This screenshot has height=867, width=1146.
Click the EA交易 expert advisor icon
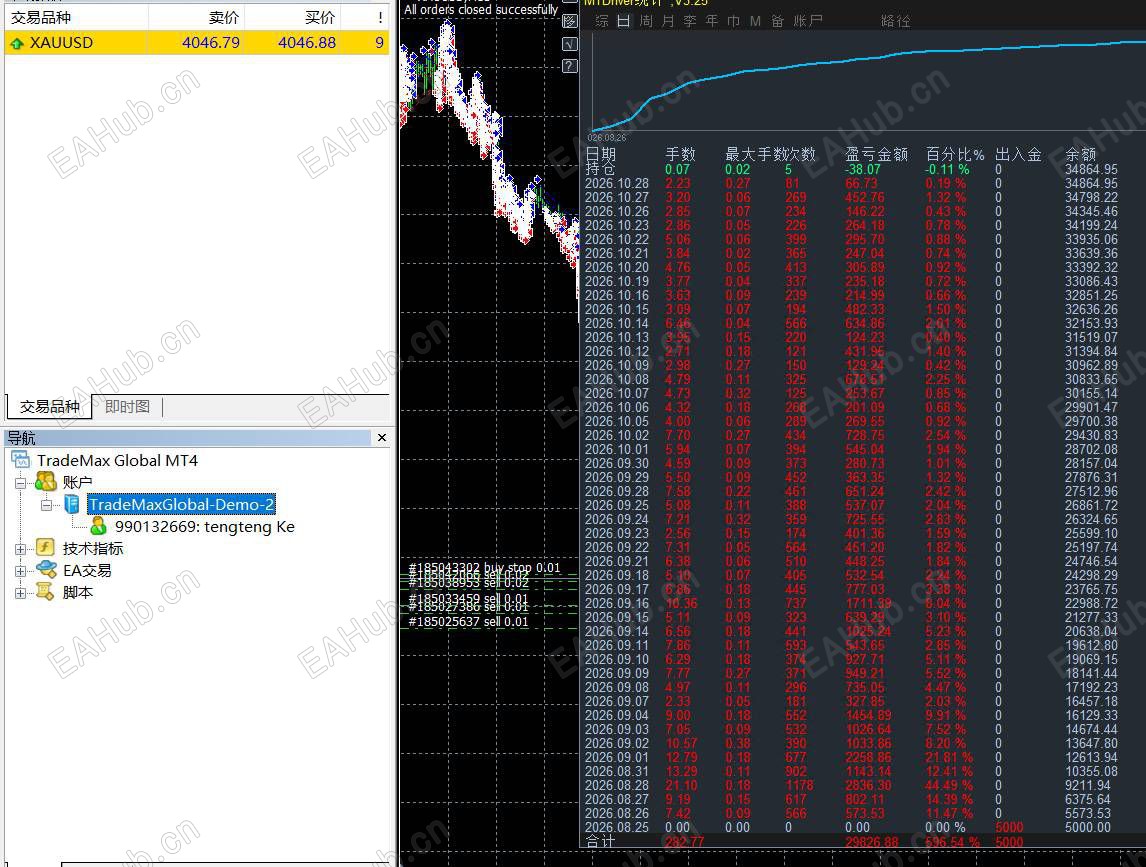(x=45, y=569)
